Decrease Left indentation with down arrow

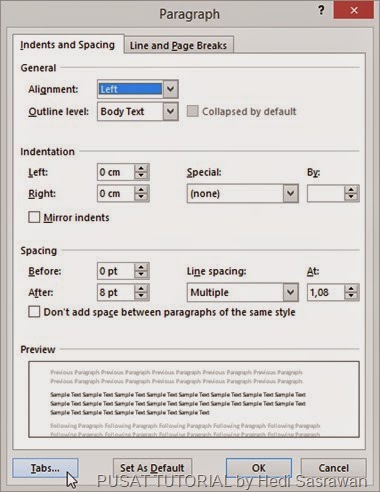(x=141, y=176)
